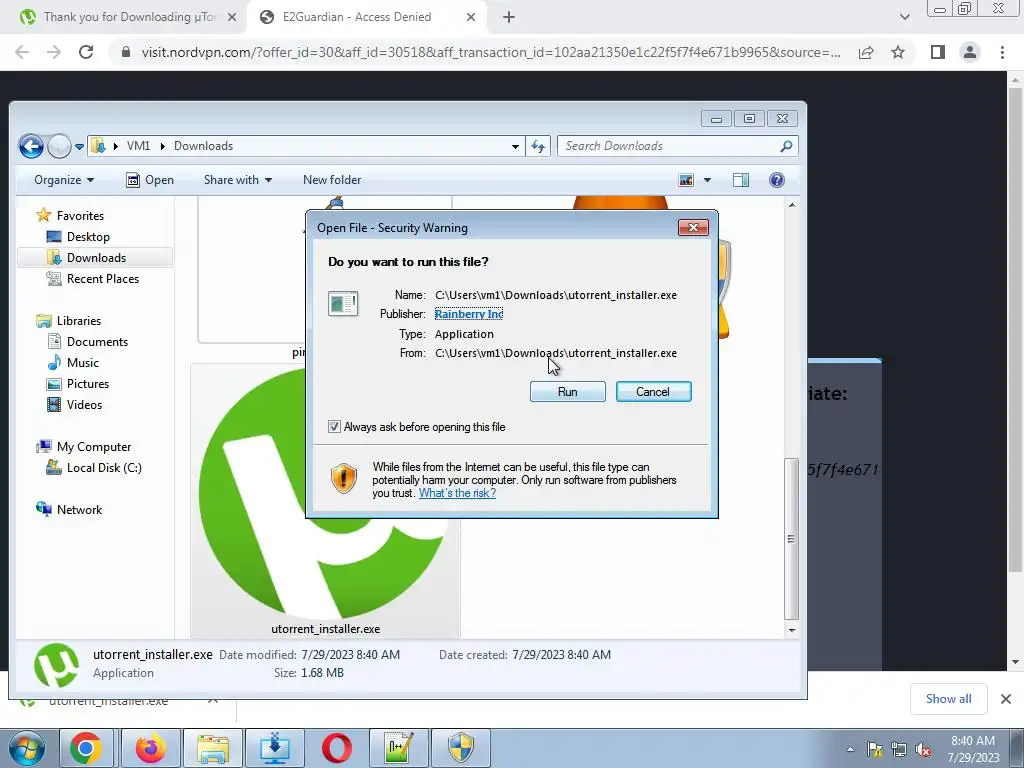Bookmark this page with the star icon
The width and height of the screenshot is (1024, 768).
click(898, 52)
